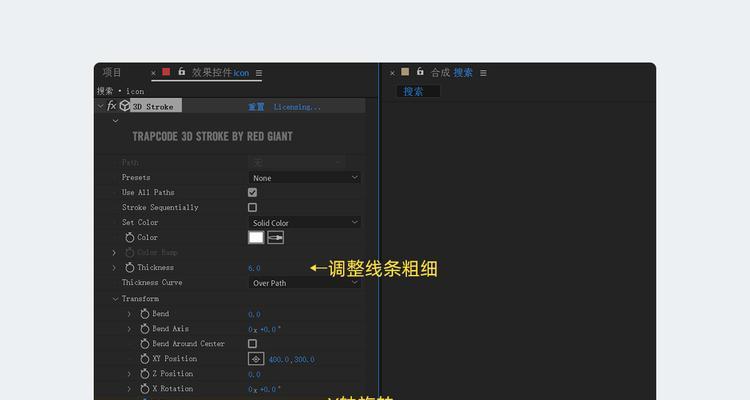Toggle the Bend Axis stopwatch
This screenshot has width=750, height=400.
coord(145,329)
